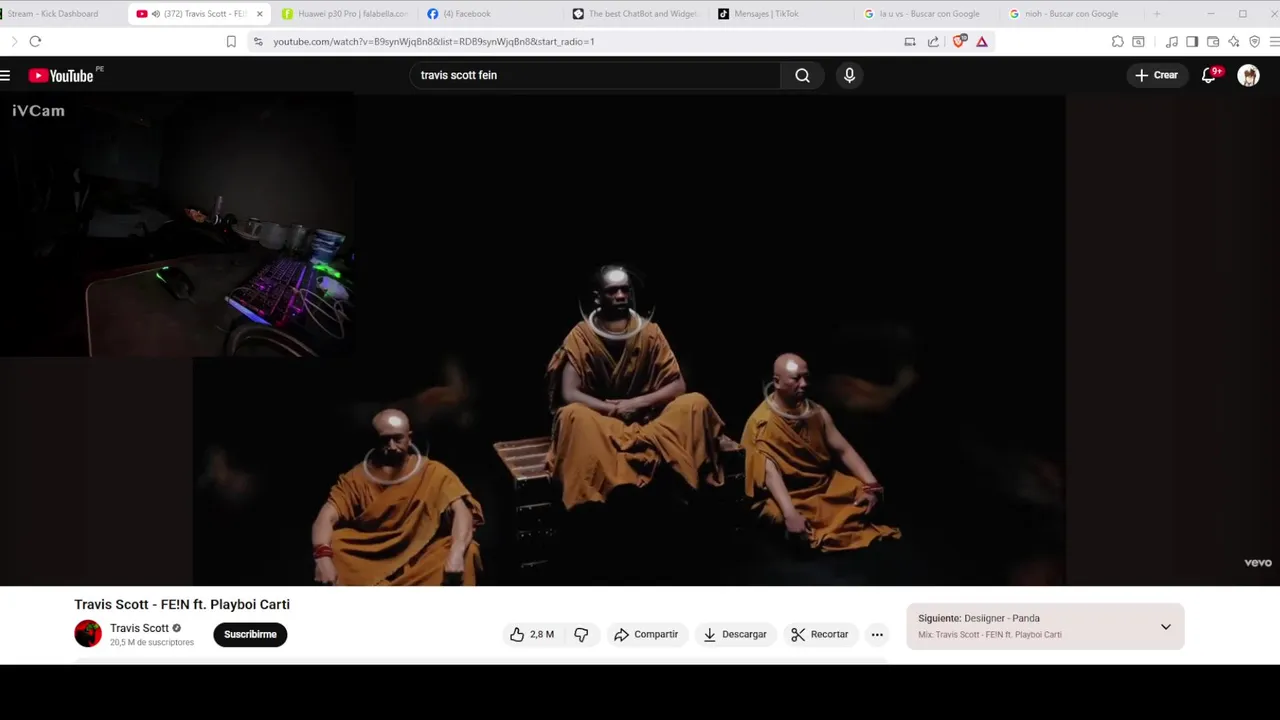Image resolution: width=1280 pixels, height=720 pixels.
Task: Open the browser main menu
Action: (1274, 41)
